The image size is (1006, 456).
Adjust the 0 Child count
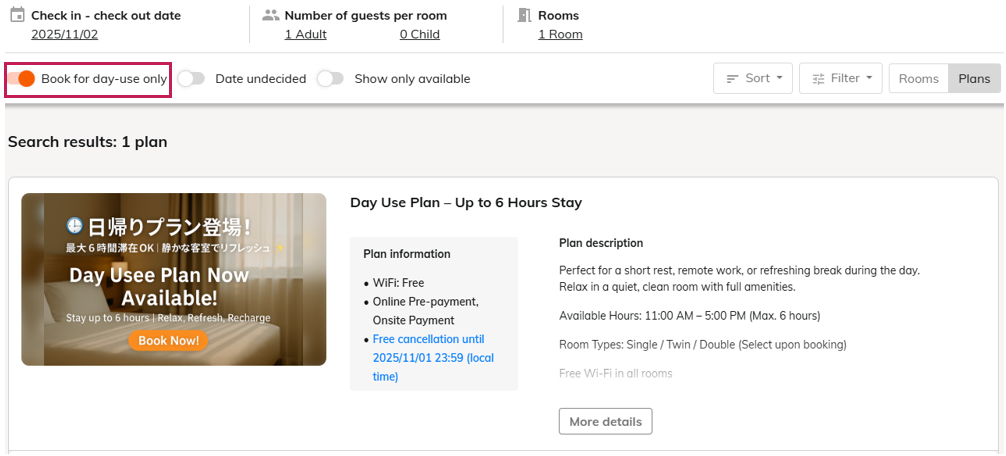click(x=419, y=34)
